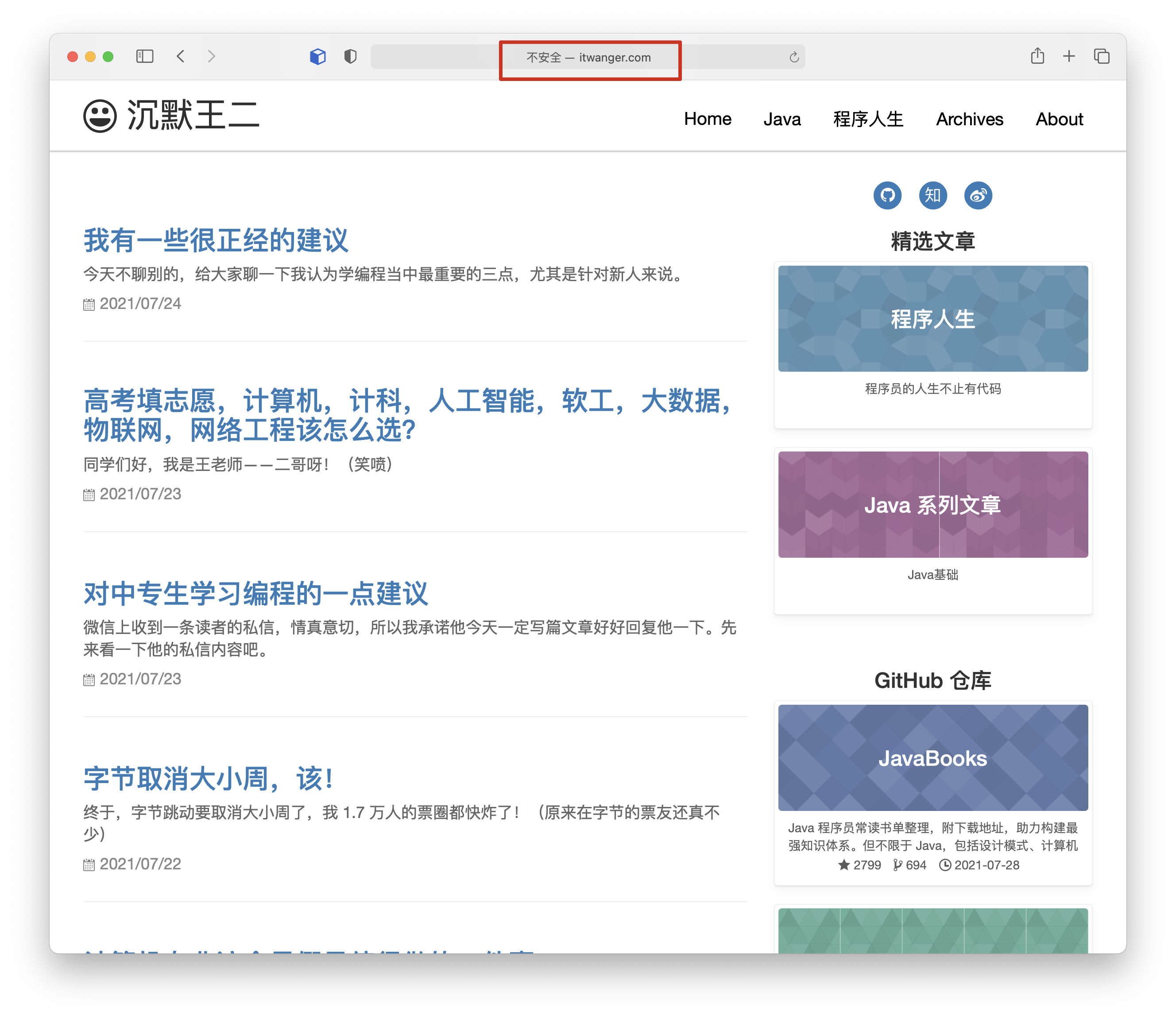
Task: Open the Archives page
Action: [x=969, y=119]
